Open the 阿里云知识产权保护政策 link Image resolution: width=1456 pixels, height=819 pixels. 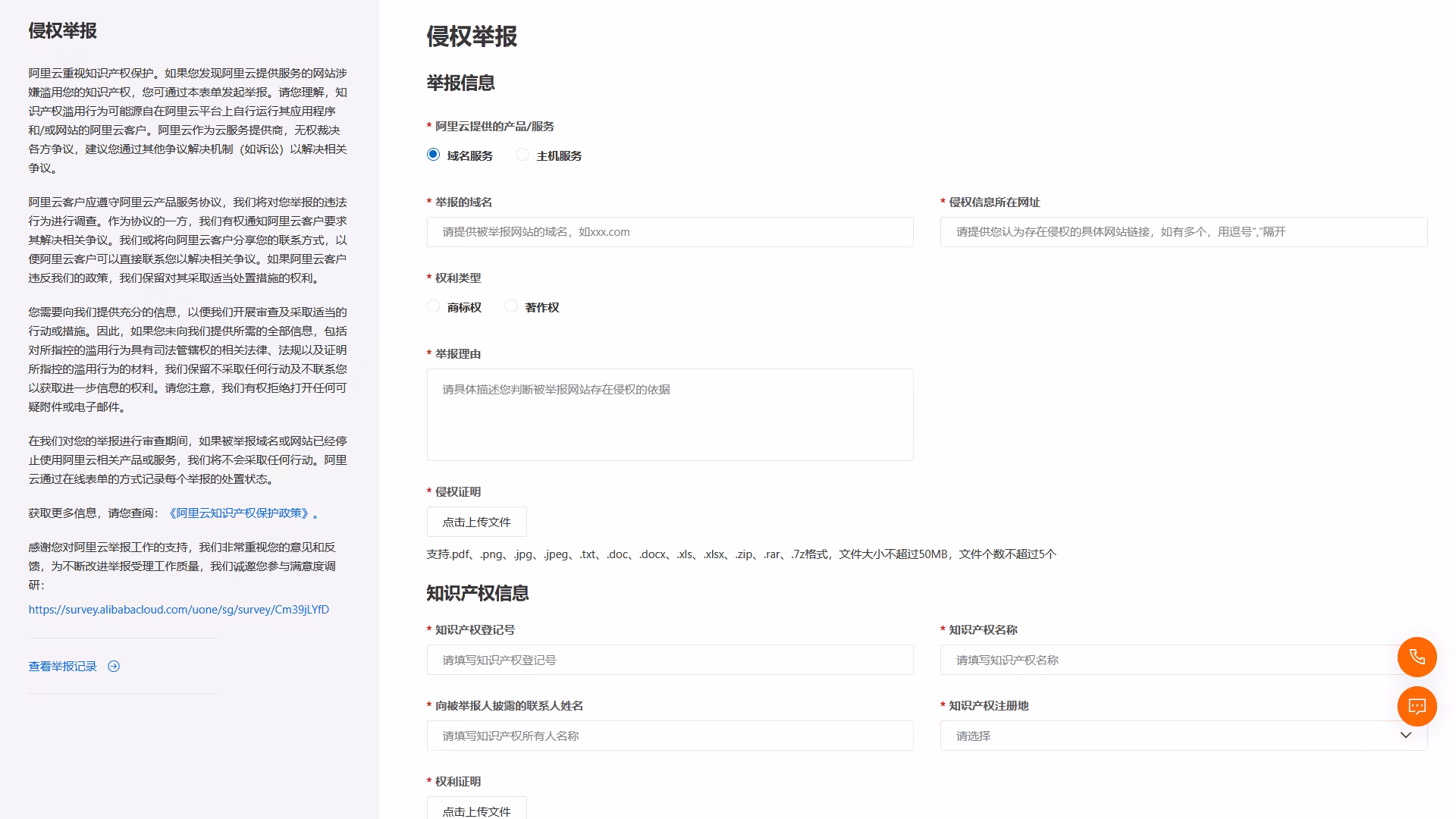click(240, 513)
